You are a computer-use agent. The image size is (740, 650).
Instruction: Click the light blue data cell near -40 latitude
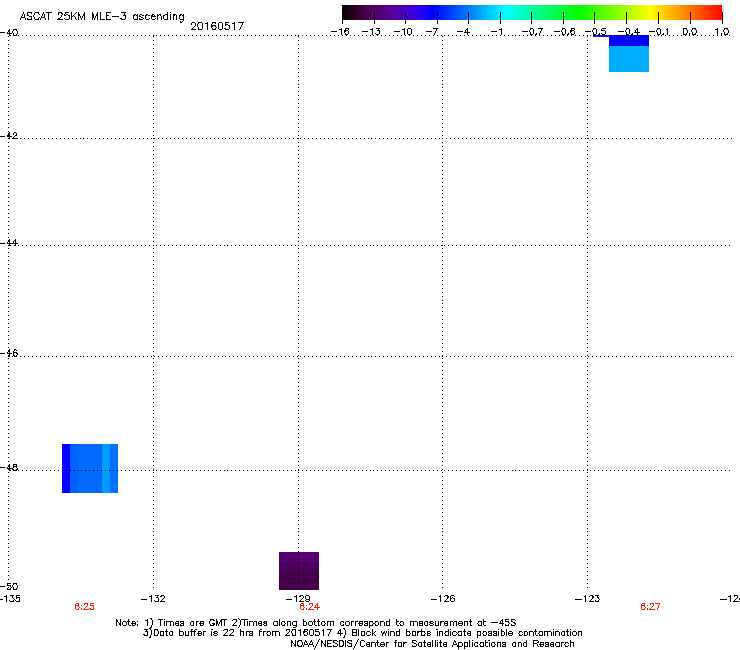pos(629,59)
